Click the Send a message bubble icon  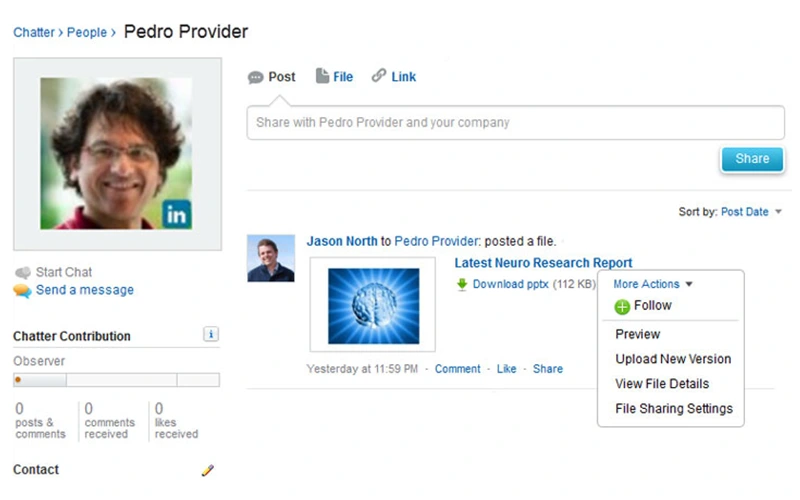22,291
